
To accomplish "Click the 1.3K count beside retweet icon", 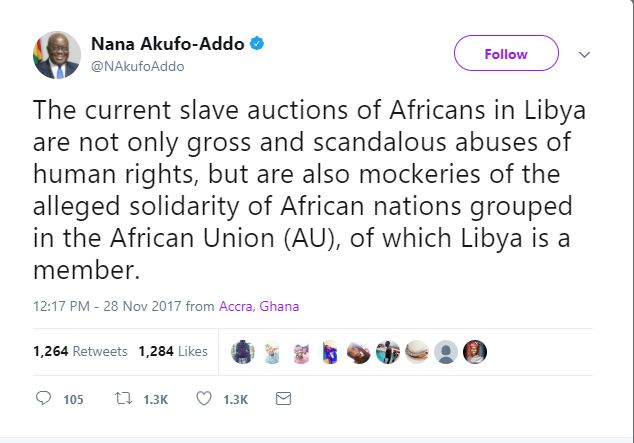I will point(153,400).
